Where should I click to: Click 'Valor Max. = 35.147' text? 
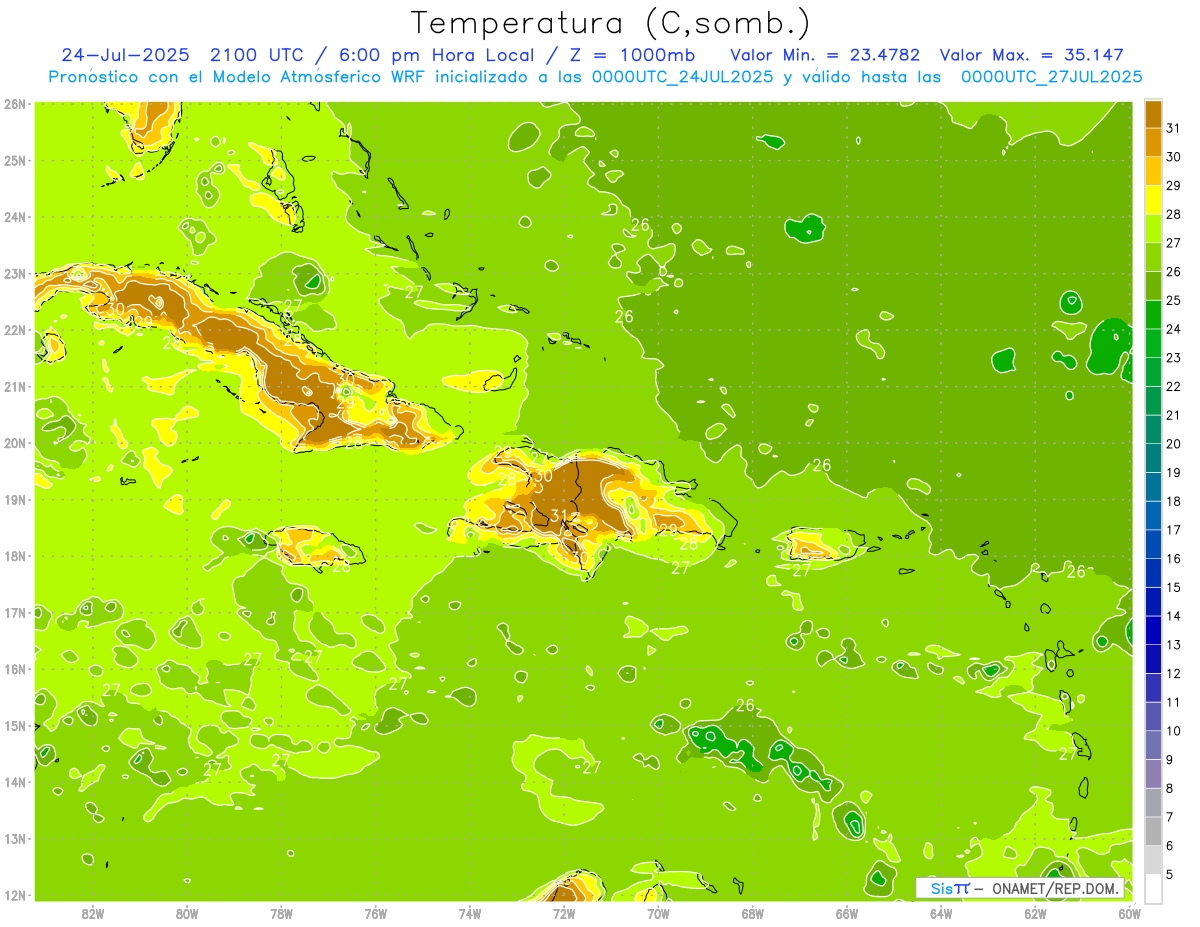(x=1032, y=55)
